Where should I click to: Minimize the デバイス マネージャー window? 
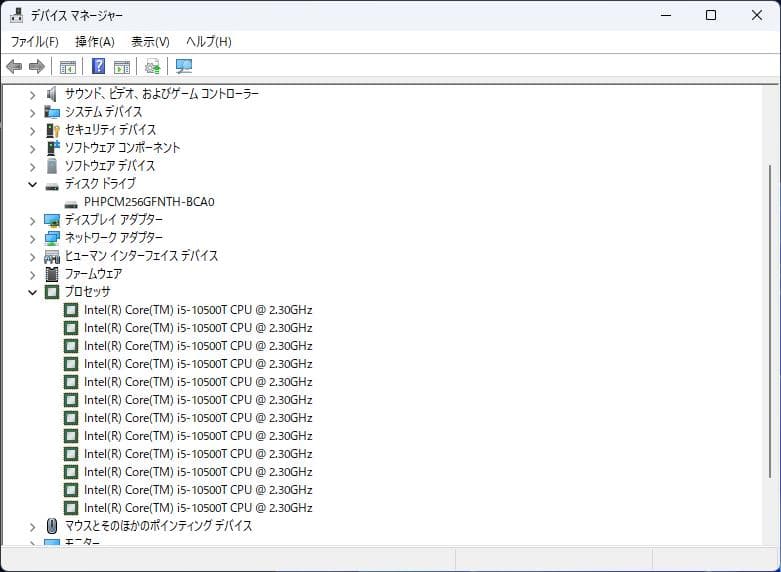[666, 15]
